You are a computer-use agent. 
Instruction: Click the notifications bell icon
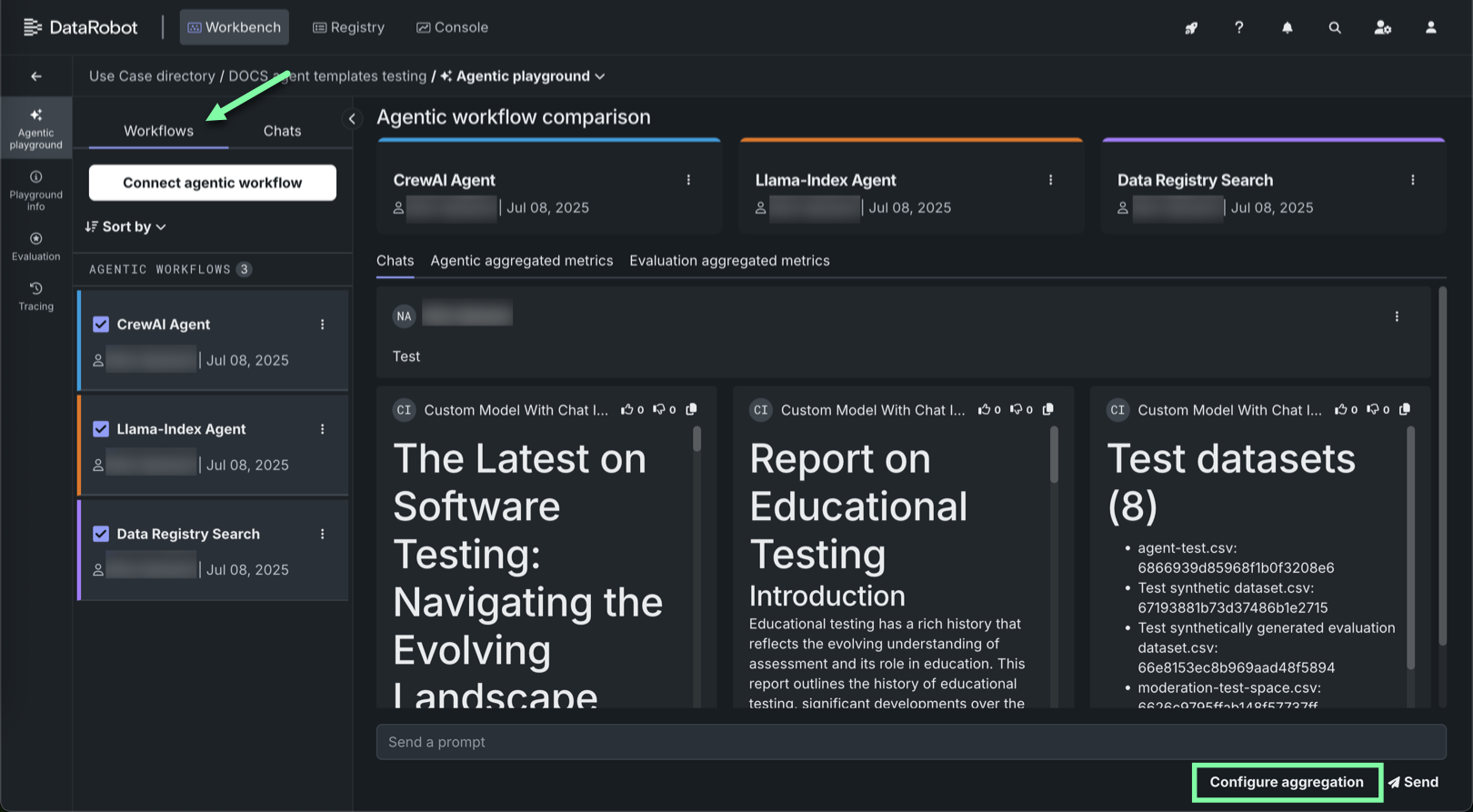1287,27
